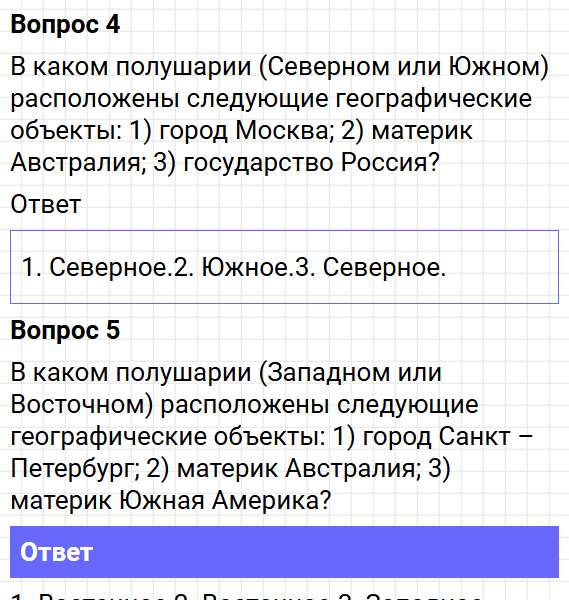This screenshot has width=569, height=600.
Task: Click the Вопрос 5 question paragraph text
Action: pos(272,436)
